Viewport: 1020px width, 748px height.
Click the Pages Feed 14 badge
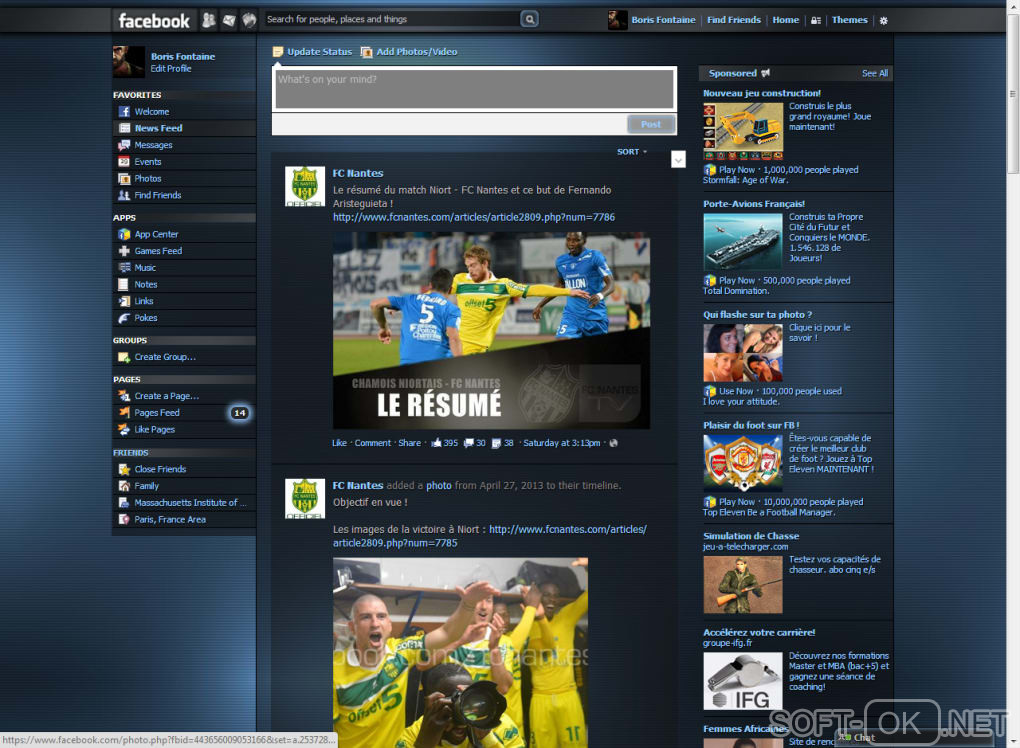239,413
